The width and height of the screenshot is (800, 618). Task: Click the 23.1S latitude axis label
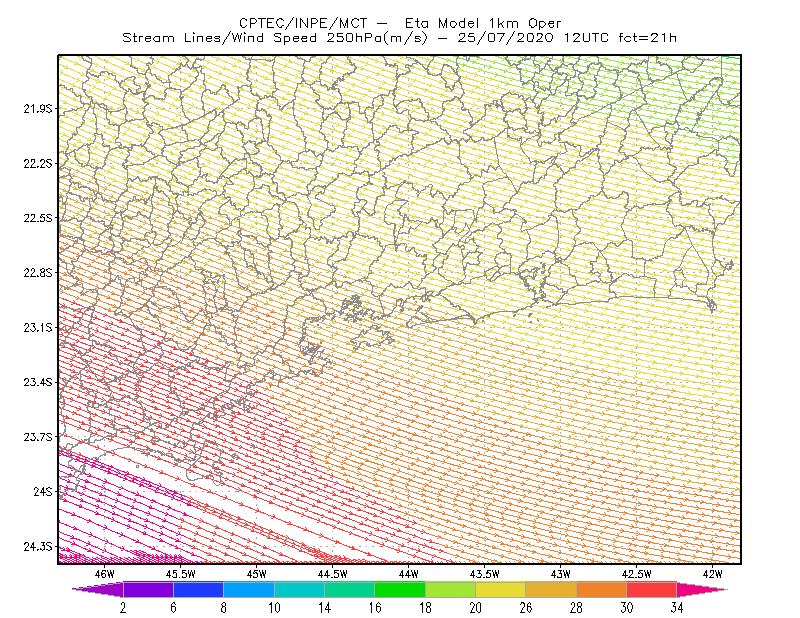38,327
